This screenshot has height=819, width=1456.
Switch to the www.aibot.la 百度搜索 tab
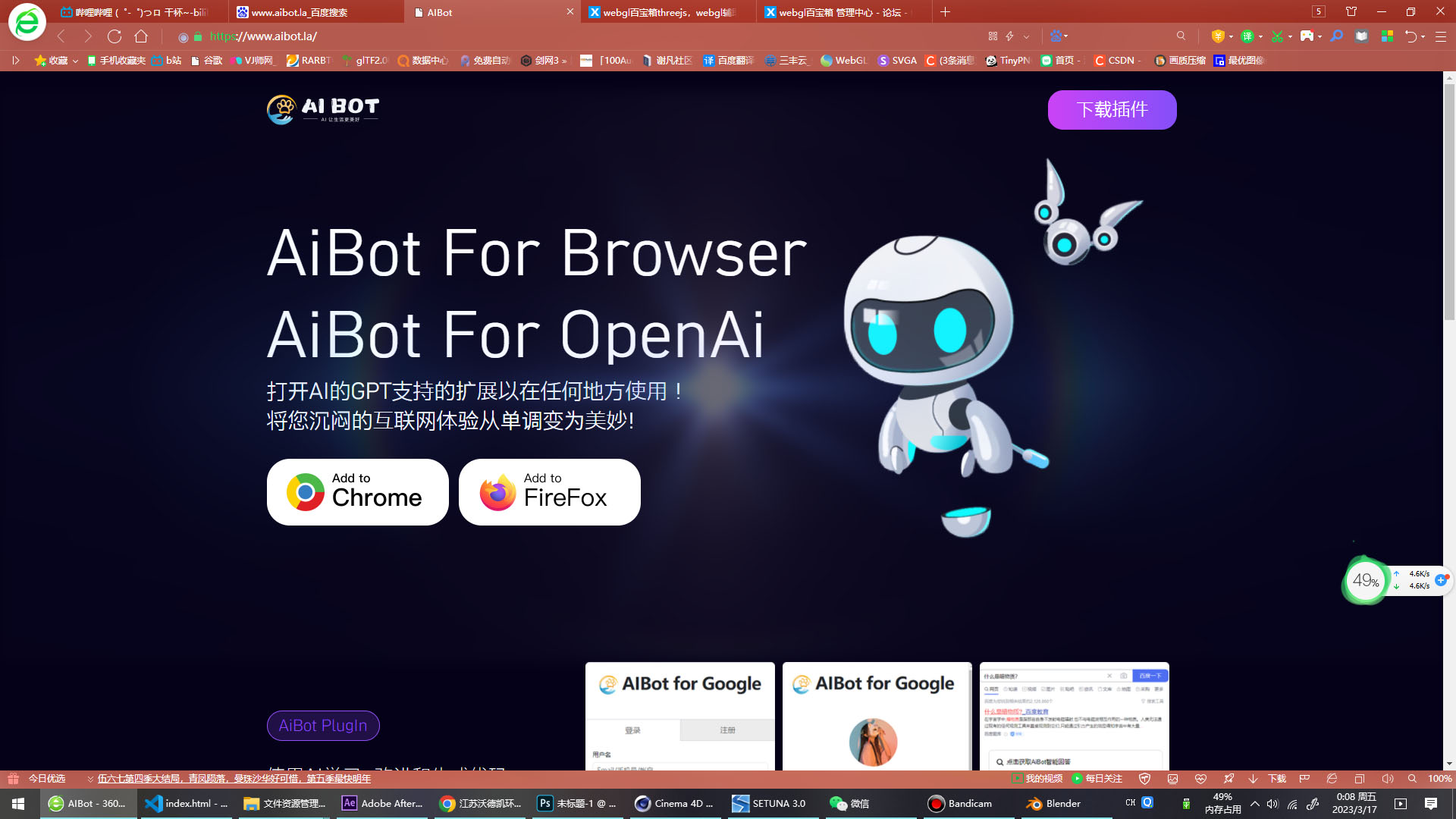coord(317,12)
